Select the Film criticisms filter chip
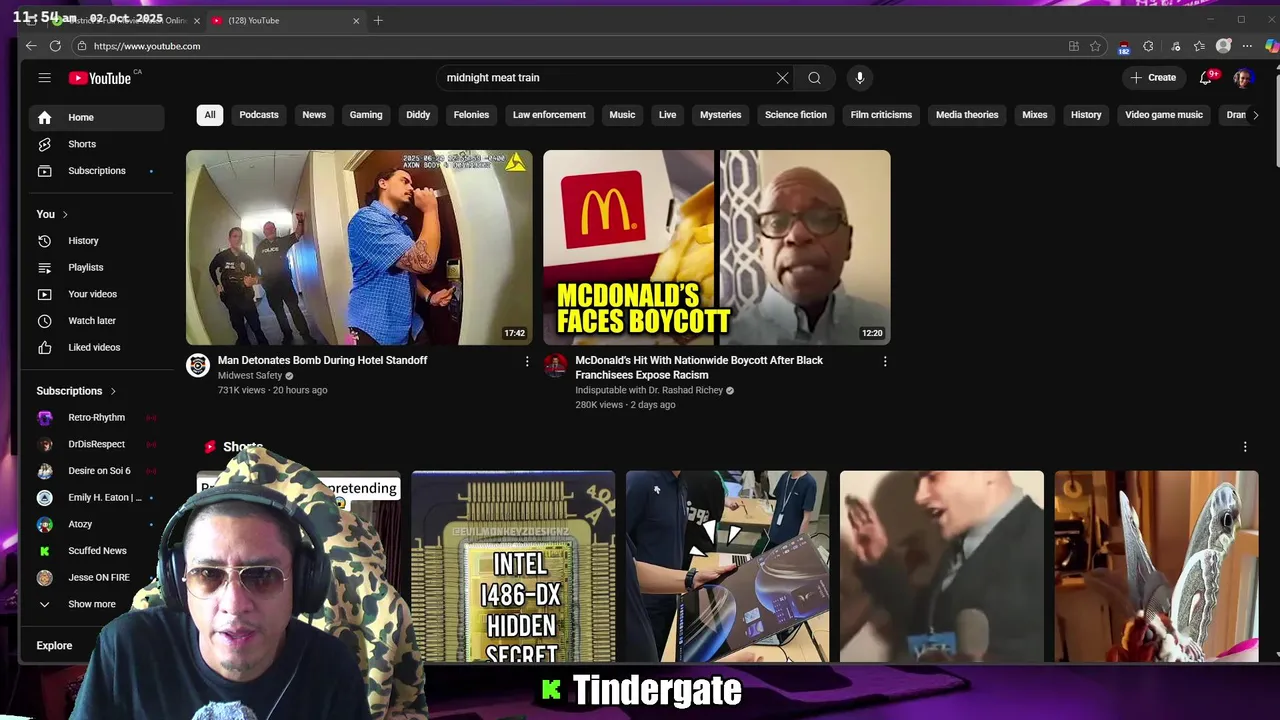 [881, 115]
